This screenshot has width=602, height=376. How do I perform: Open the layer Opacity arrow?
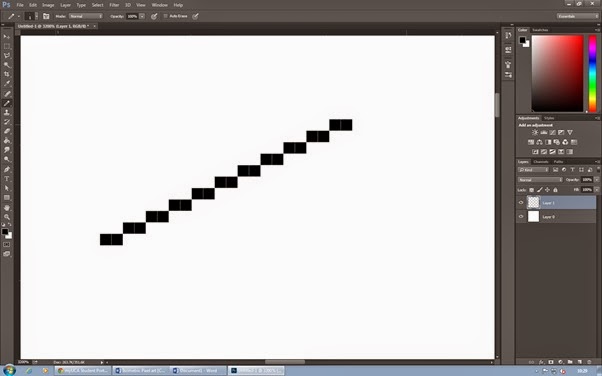596,180
